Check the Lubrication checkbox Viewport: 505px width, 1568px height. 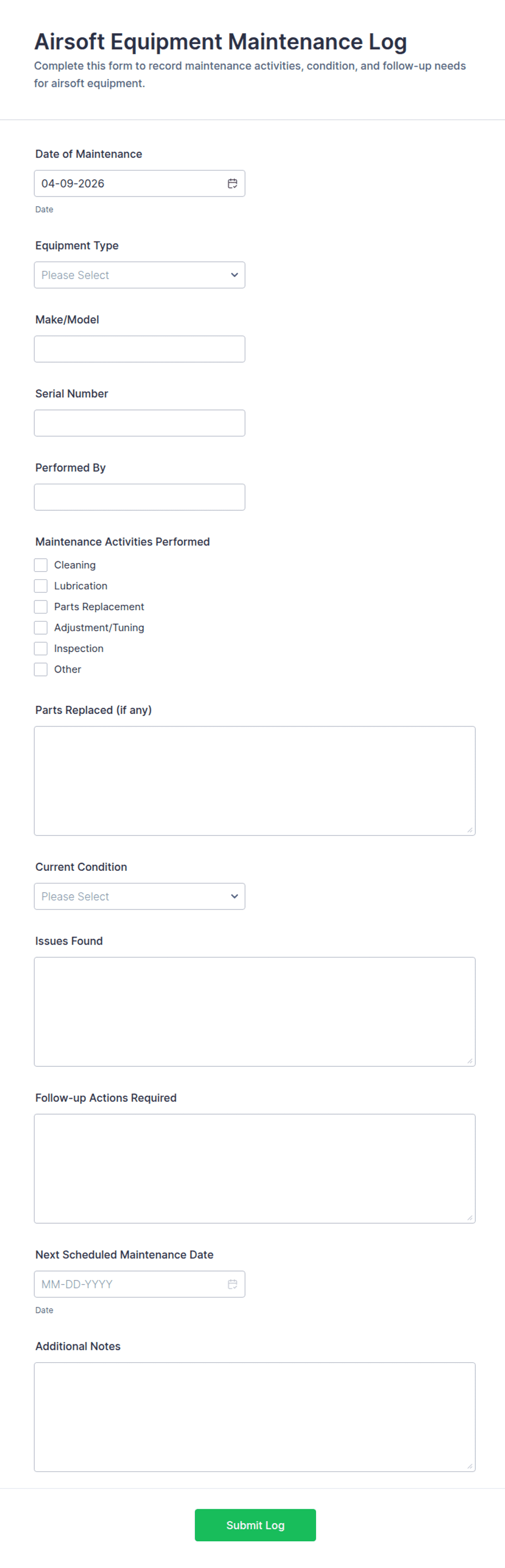tap(41, 586)
